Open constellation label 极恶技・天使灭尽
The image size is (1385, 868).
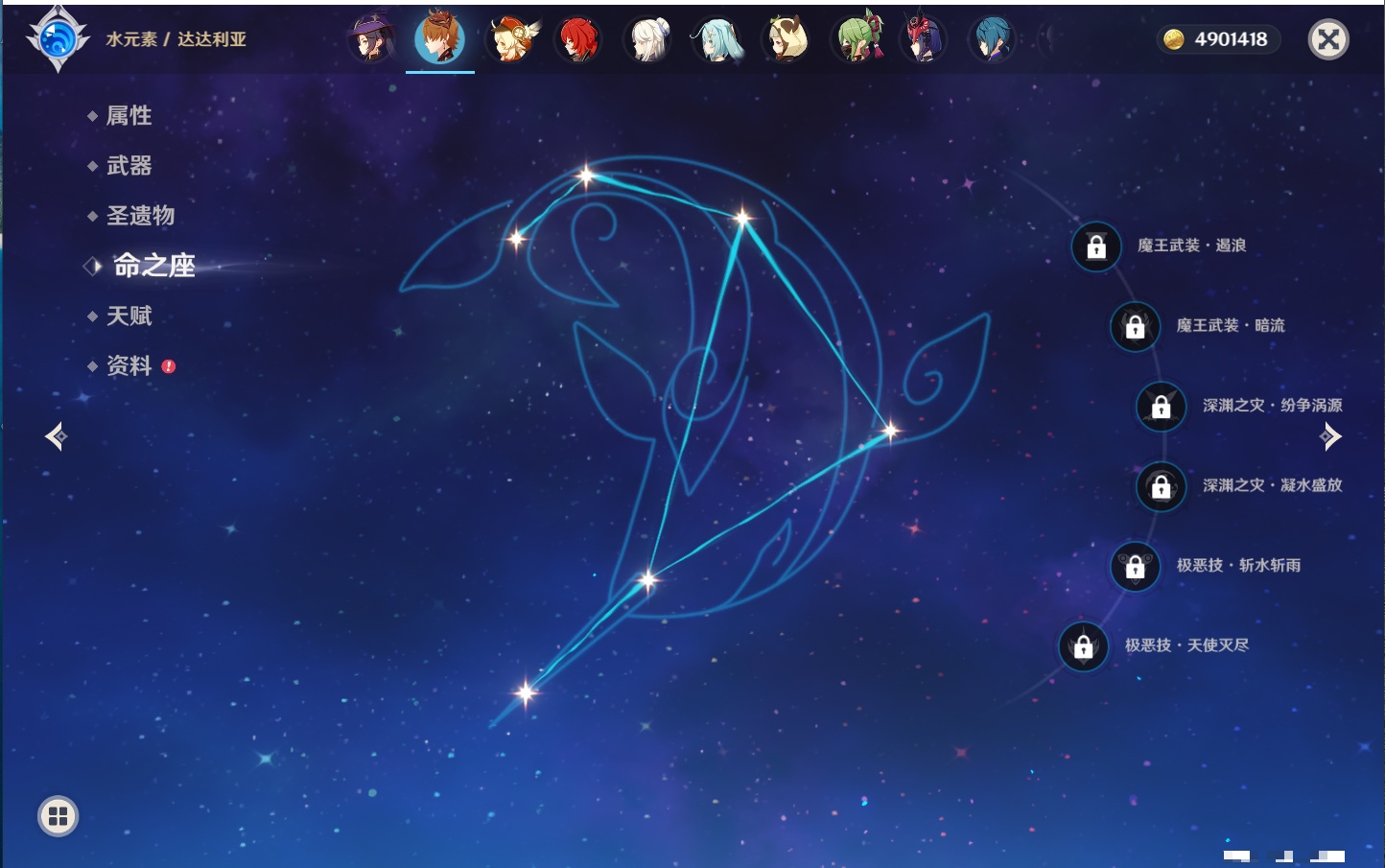[1186, 645]
